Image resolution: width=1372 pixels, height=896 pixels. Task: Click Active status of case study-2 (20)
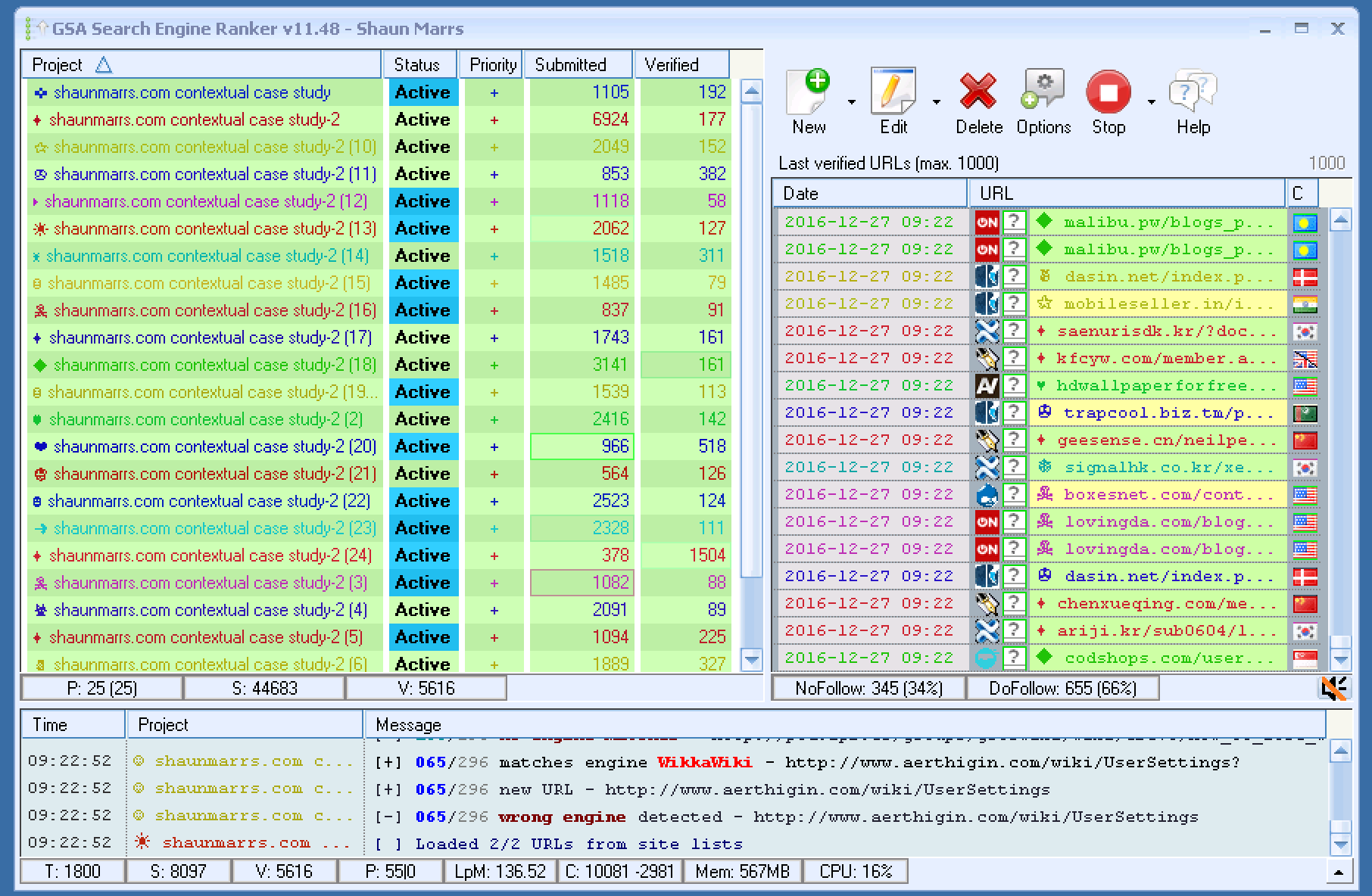coord(423,446)
